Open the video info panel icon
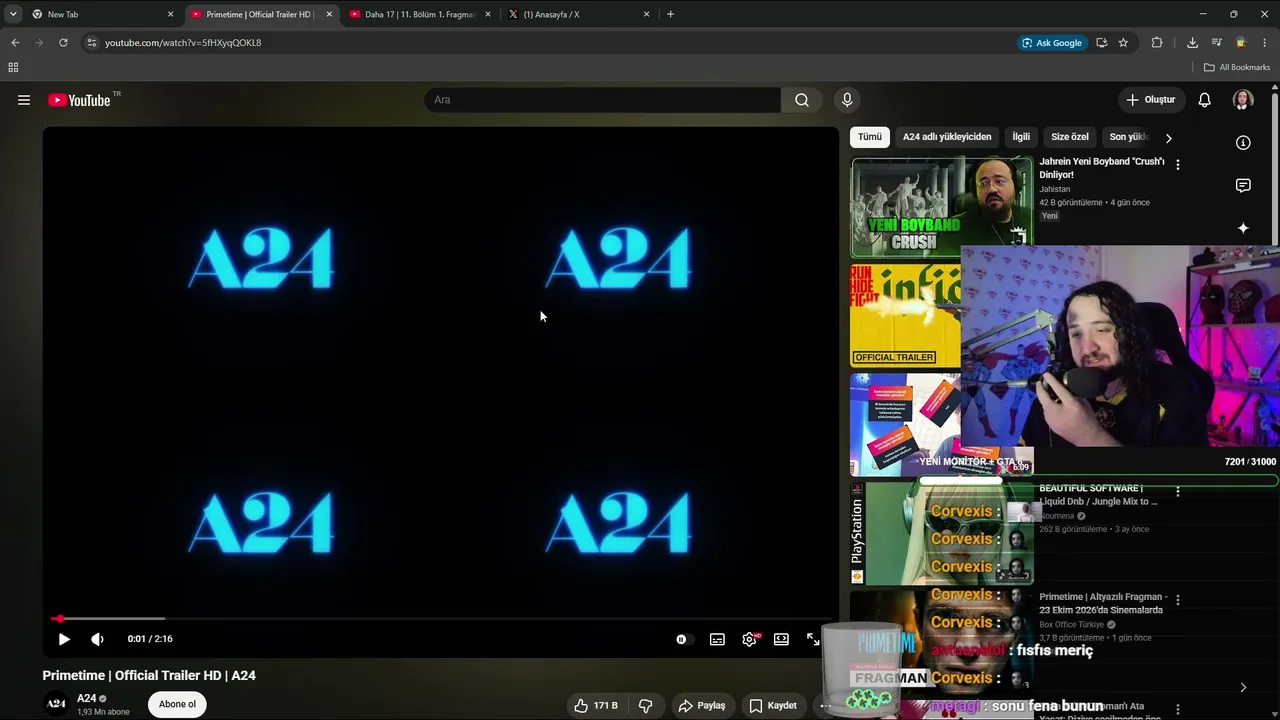 point(1243,143)
